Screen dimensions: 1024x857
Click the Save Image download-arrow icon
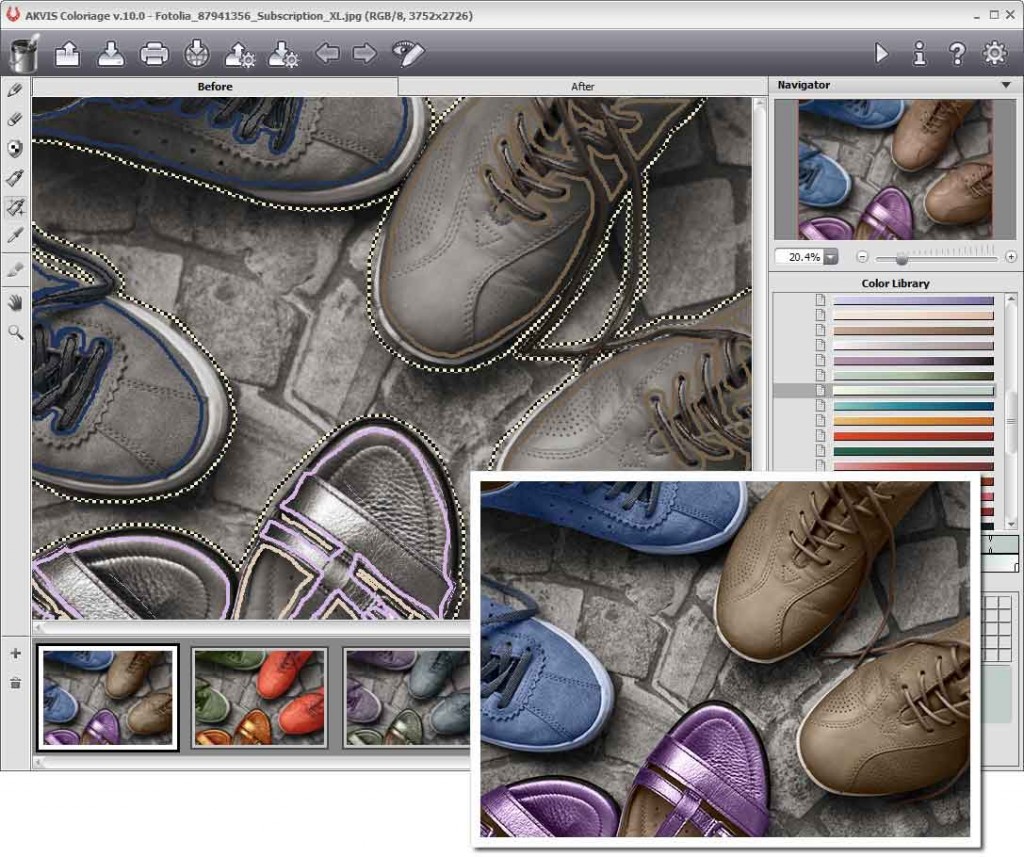[x=110, y=54]
